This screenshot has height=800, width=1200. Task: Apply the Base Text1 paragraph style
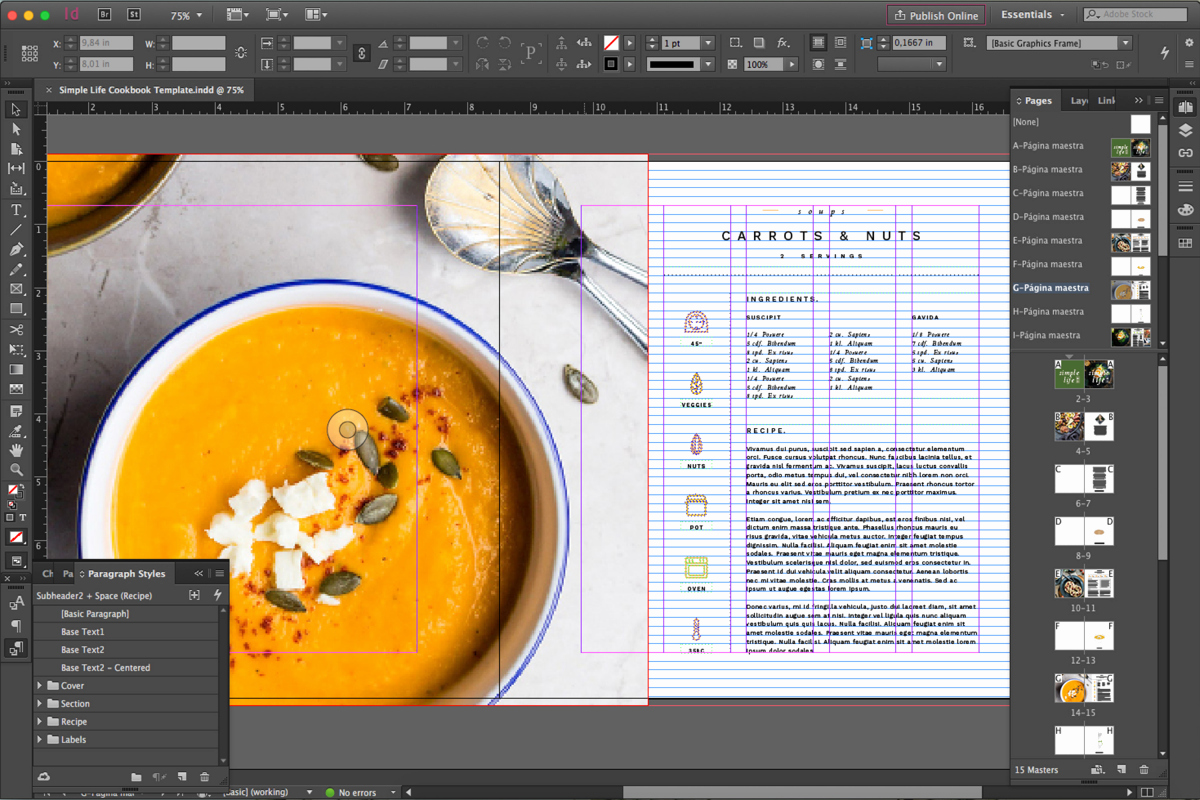[125, 632]
